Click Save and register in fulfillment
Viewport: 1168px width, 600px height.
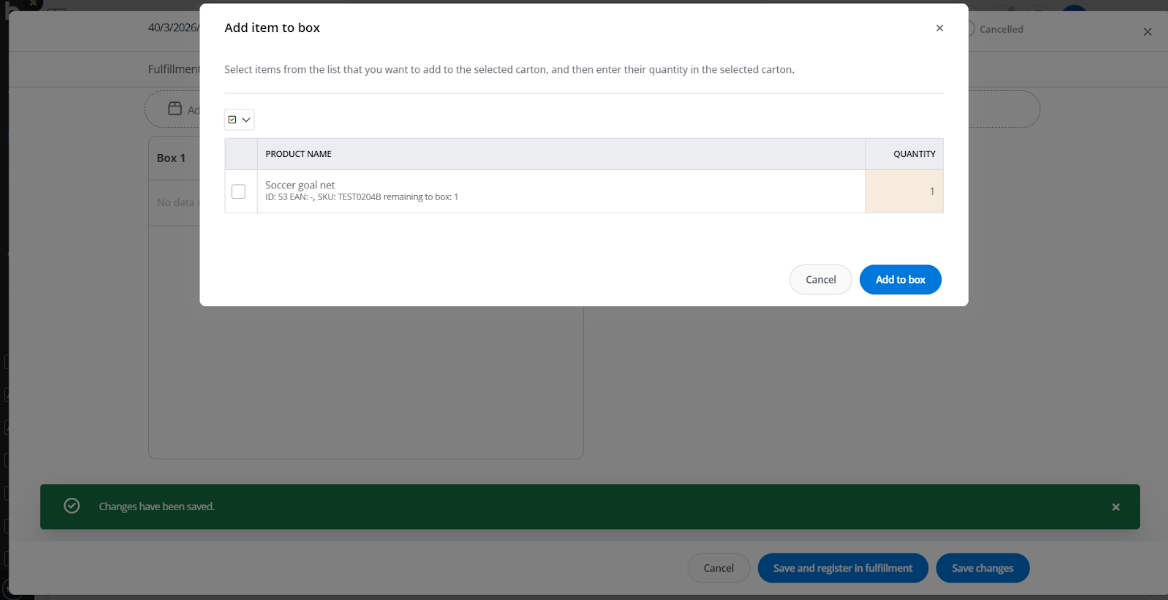click(x=842, y=568)
